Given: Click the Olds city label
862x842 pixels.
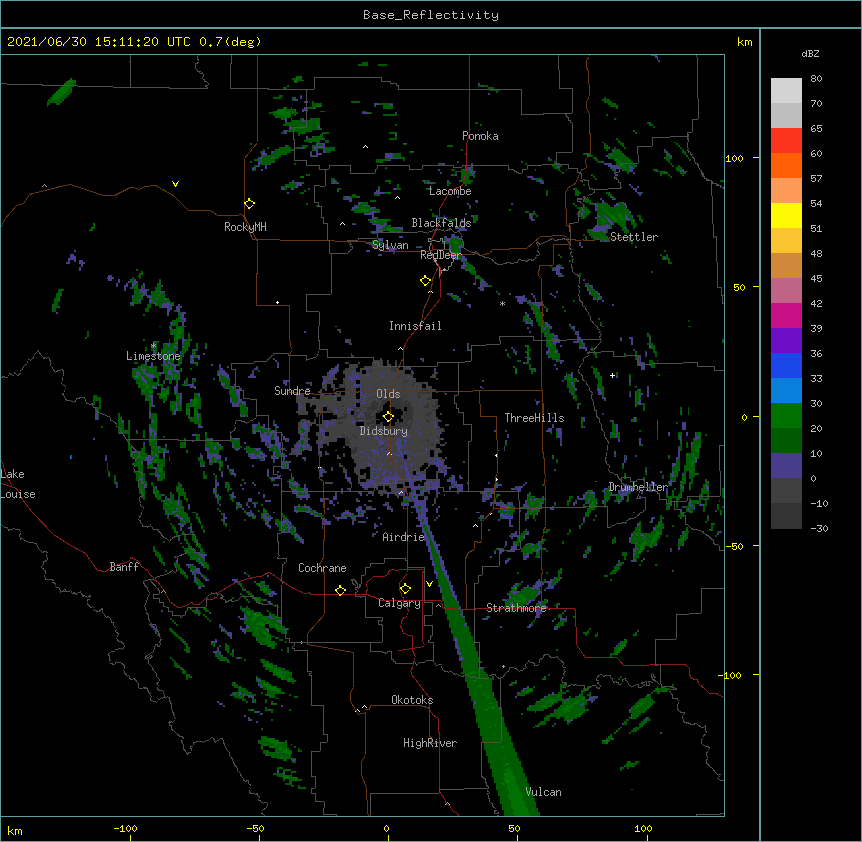Looking at the screenshot, I should pyautogui.click(x=388, y=394).
